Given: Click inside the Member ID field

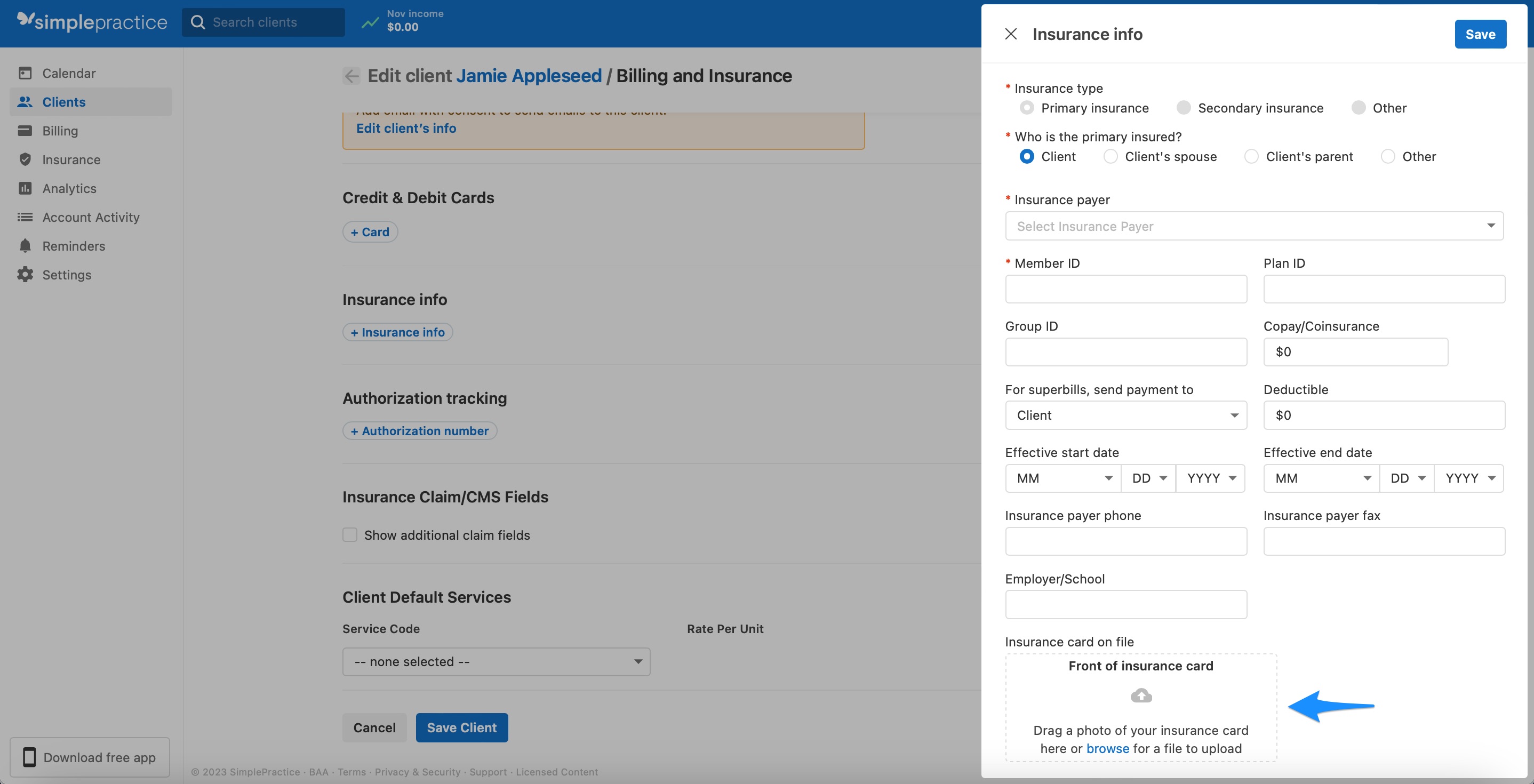Looking at the screenshot, I should tap(1125, 289).
